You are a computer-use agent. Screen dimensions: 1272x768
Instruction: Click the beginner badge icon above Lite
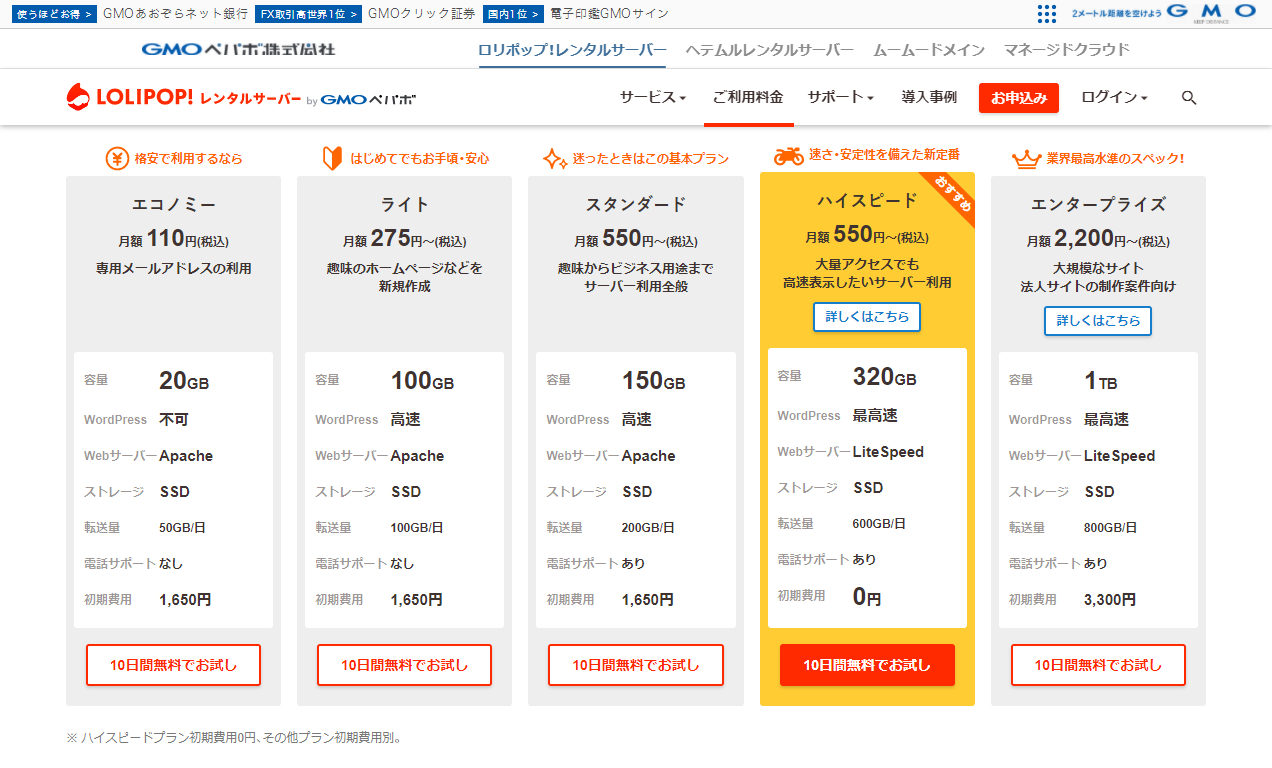click(x=332, y=158)
